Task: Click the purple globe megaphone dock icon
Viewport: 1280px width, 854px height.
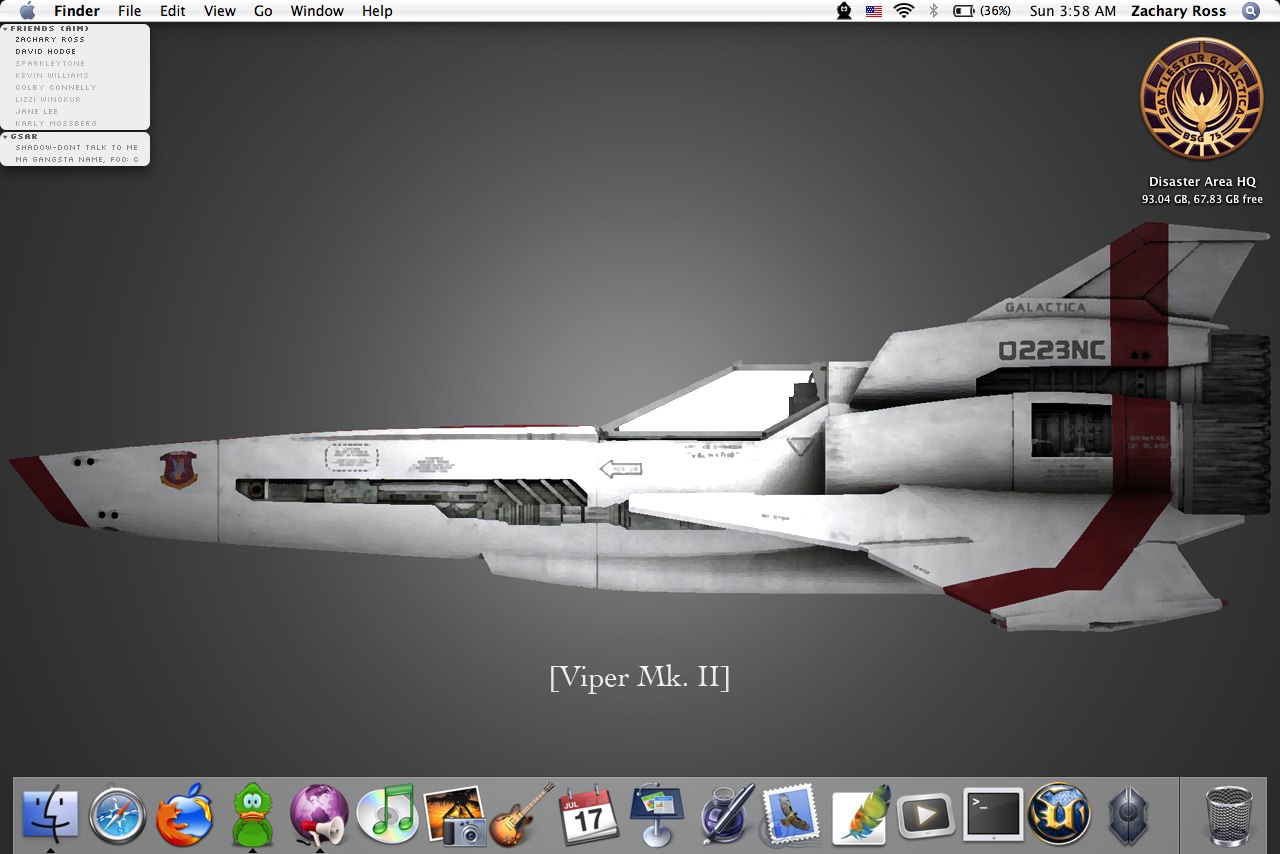Action: (x=319, y=814)
